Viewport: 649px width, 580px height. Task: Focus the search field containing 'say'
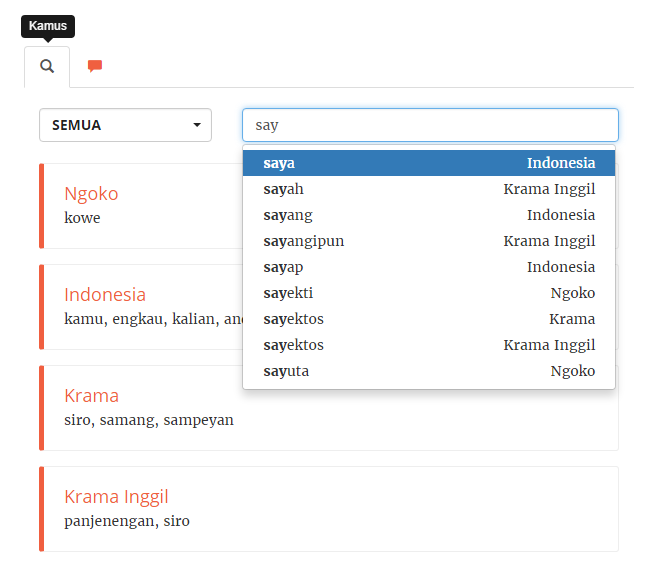tap(430, 125)
